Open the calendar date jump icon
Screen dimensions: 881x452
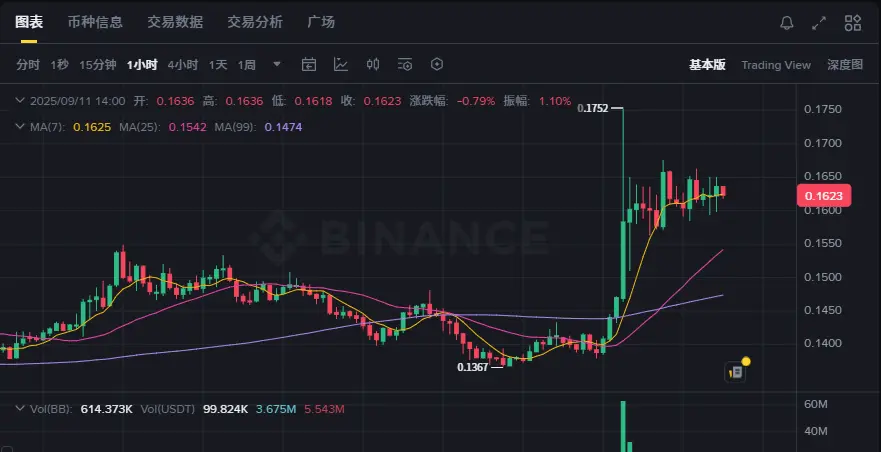pos(308,65)
